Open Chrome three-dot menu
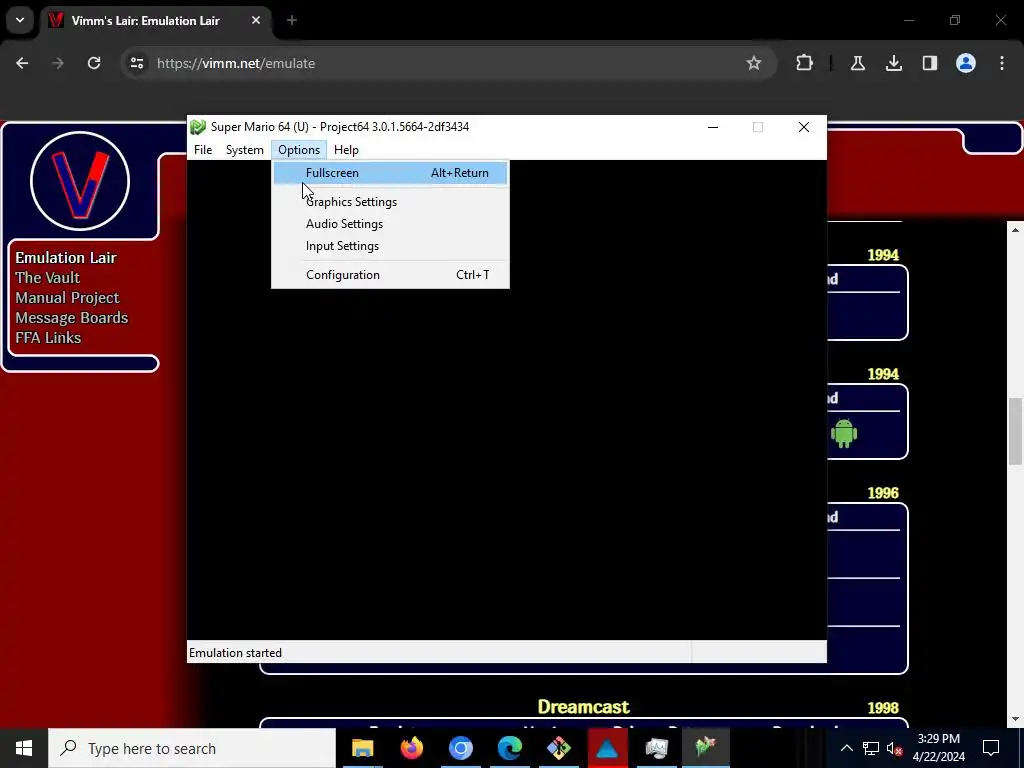 coord(1002,63)
